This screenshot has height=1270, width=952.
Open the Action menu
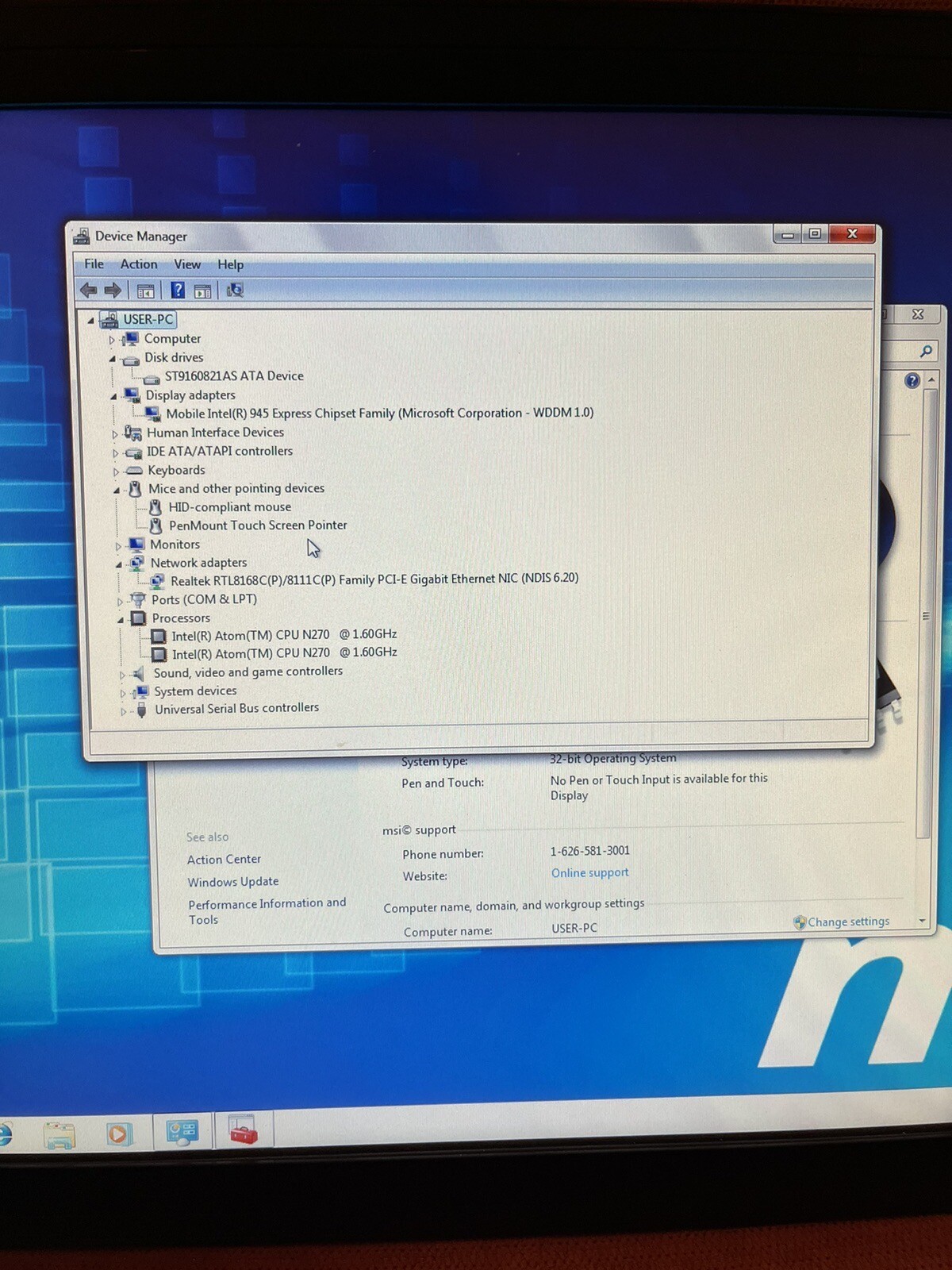(139, 264)
